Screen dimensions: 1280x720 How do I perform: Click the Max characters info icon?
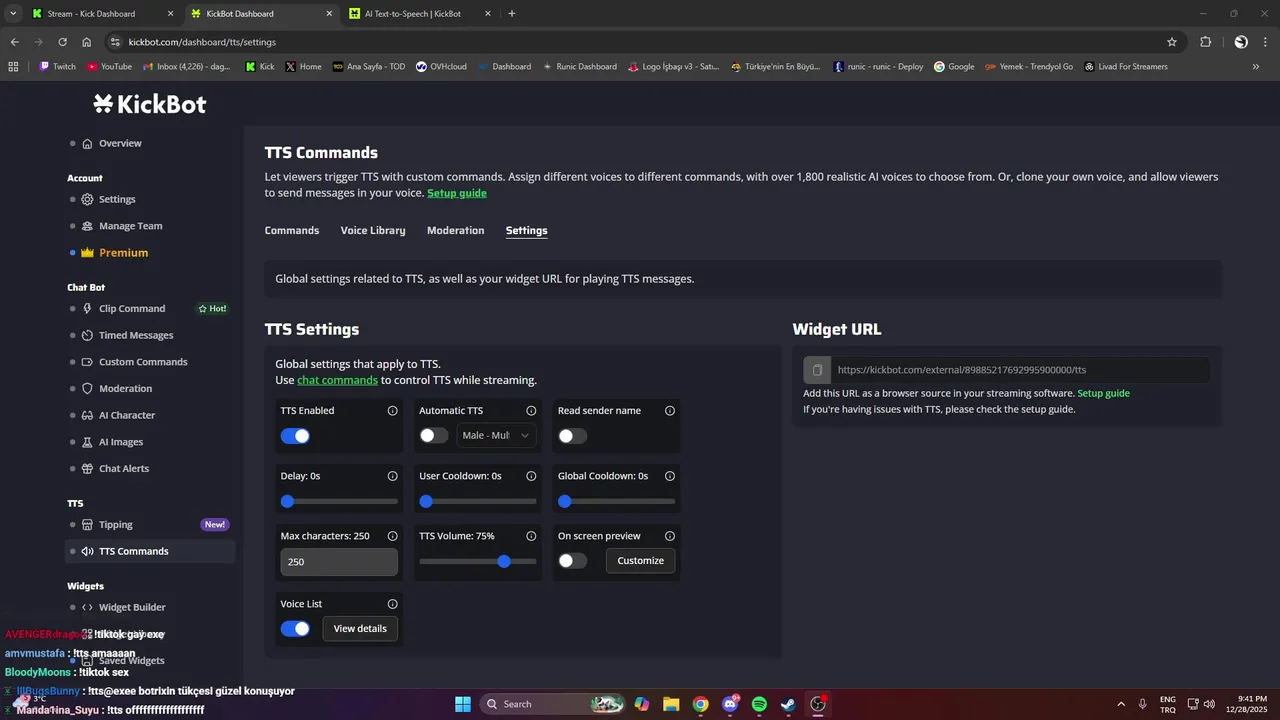coord(392,536)
